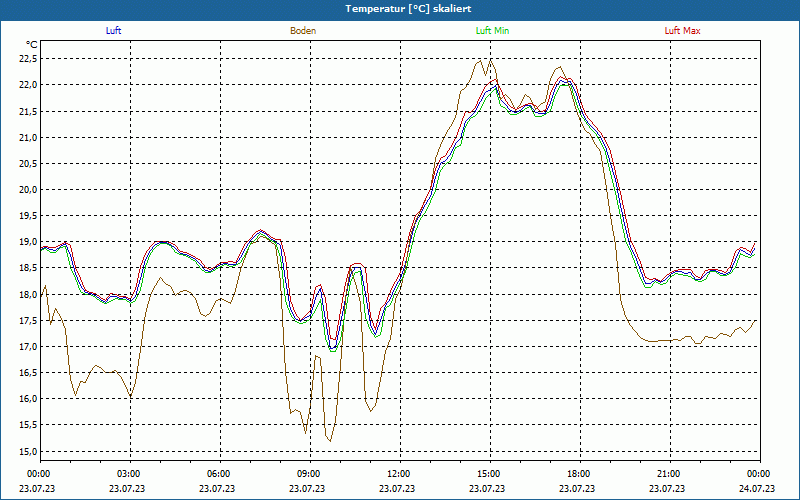Click the '°C' unit label on the axis
Viewport: 800px width, 500px height.
coord(32,45)
